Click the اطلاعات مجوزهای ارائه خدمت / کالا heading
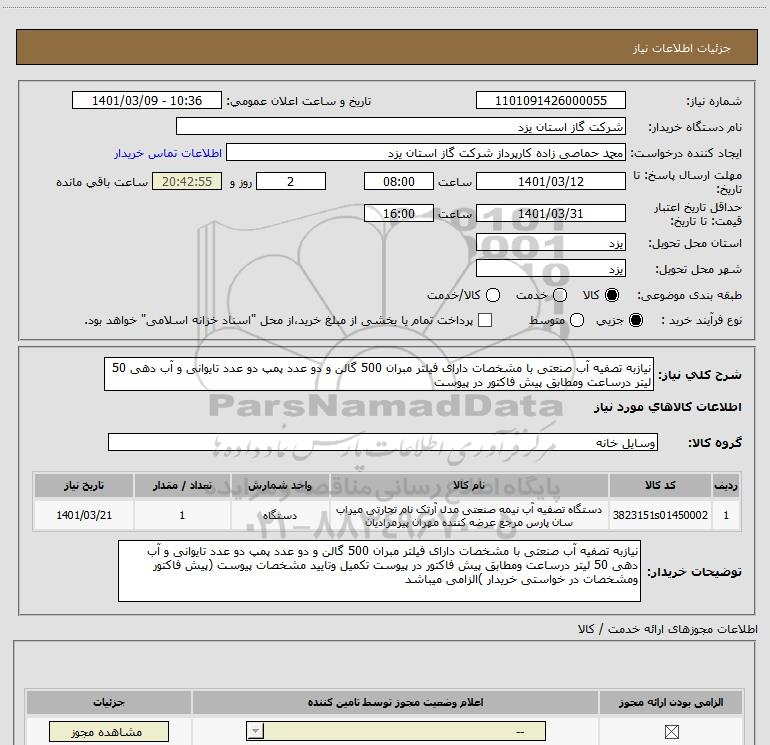This screenshot has width=770, height=745. (668, 629)
